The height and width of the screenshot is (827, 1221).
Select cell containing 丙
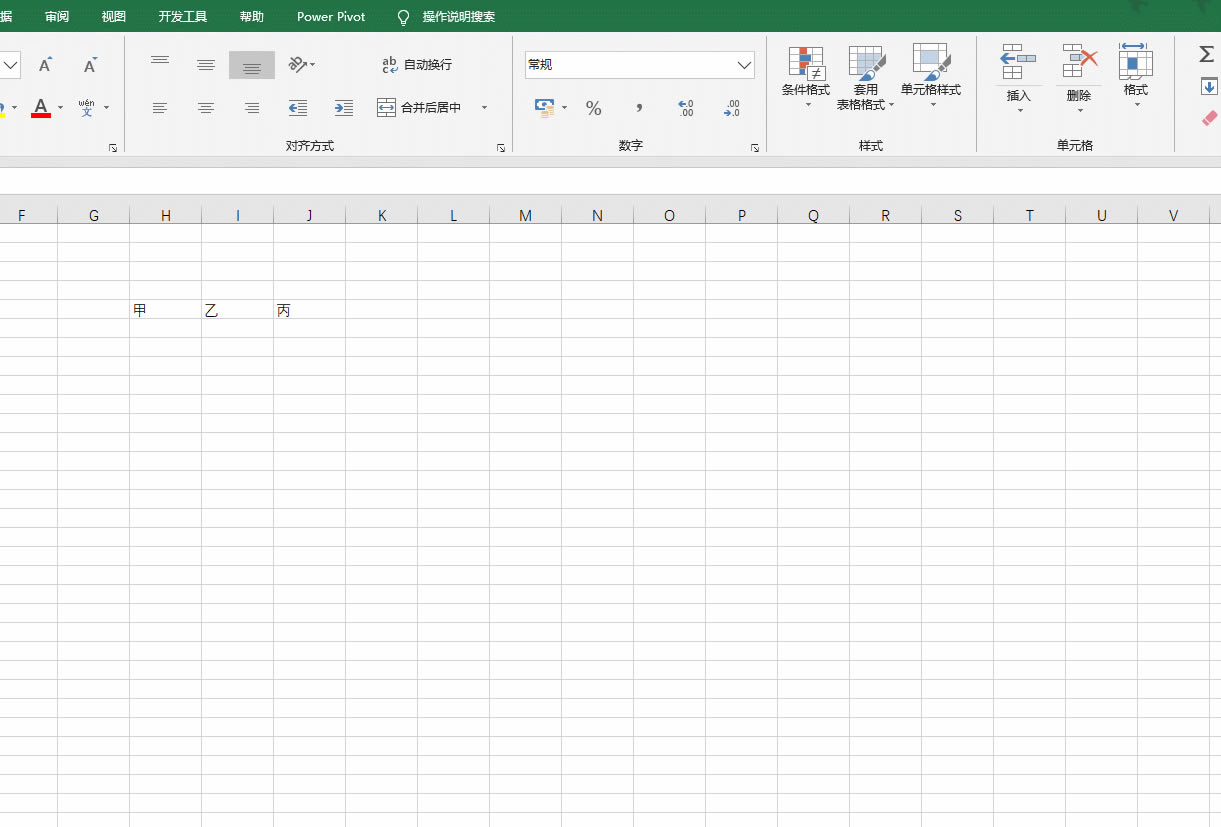[310, 310]
